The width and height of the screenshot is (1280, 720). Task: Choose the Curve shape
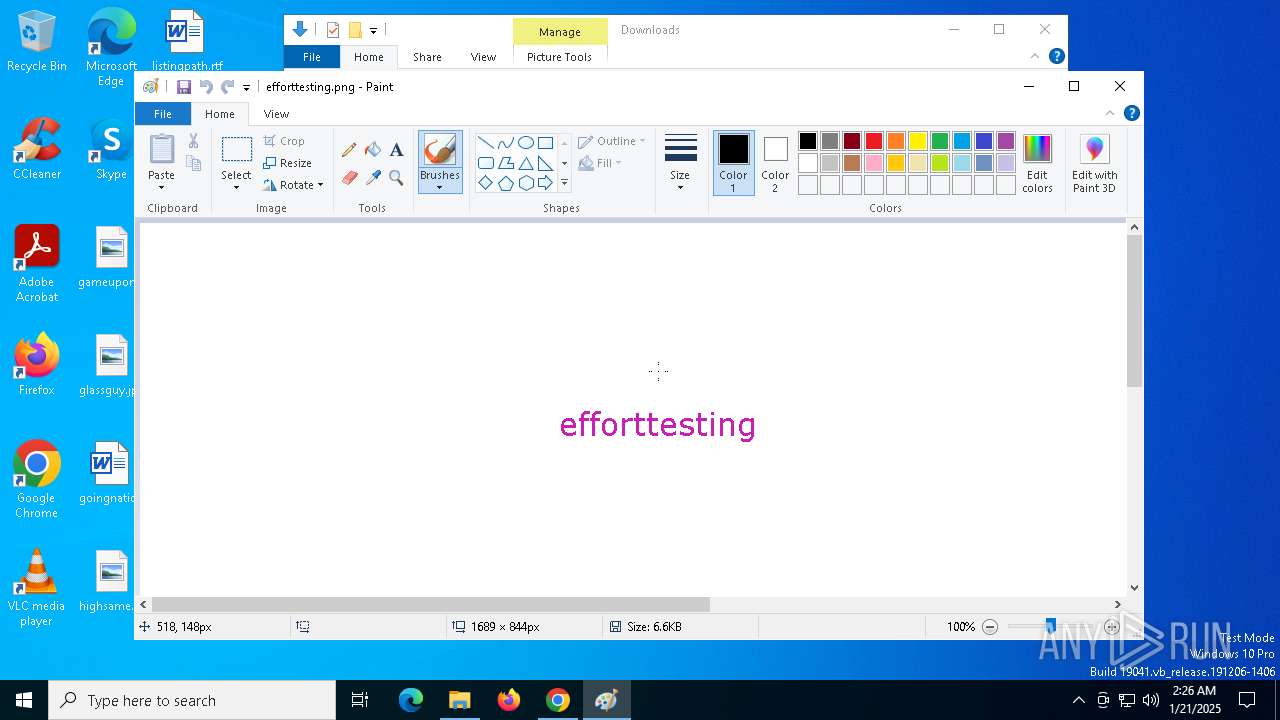click(505, 142)
